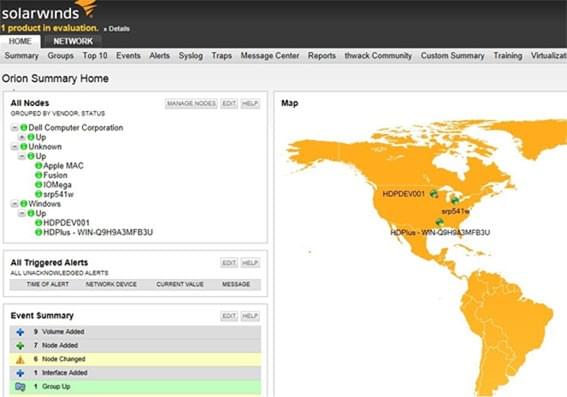This screenshot has width=567, height=397.
Task: Click the warning triangle icon for Node Changed
Action: [20, 359]
